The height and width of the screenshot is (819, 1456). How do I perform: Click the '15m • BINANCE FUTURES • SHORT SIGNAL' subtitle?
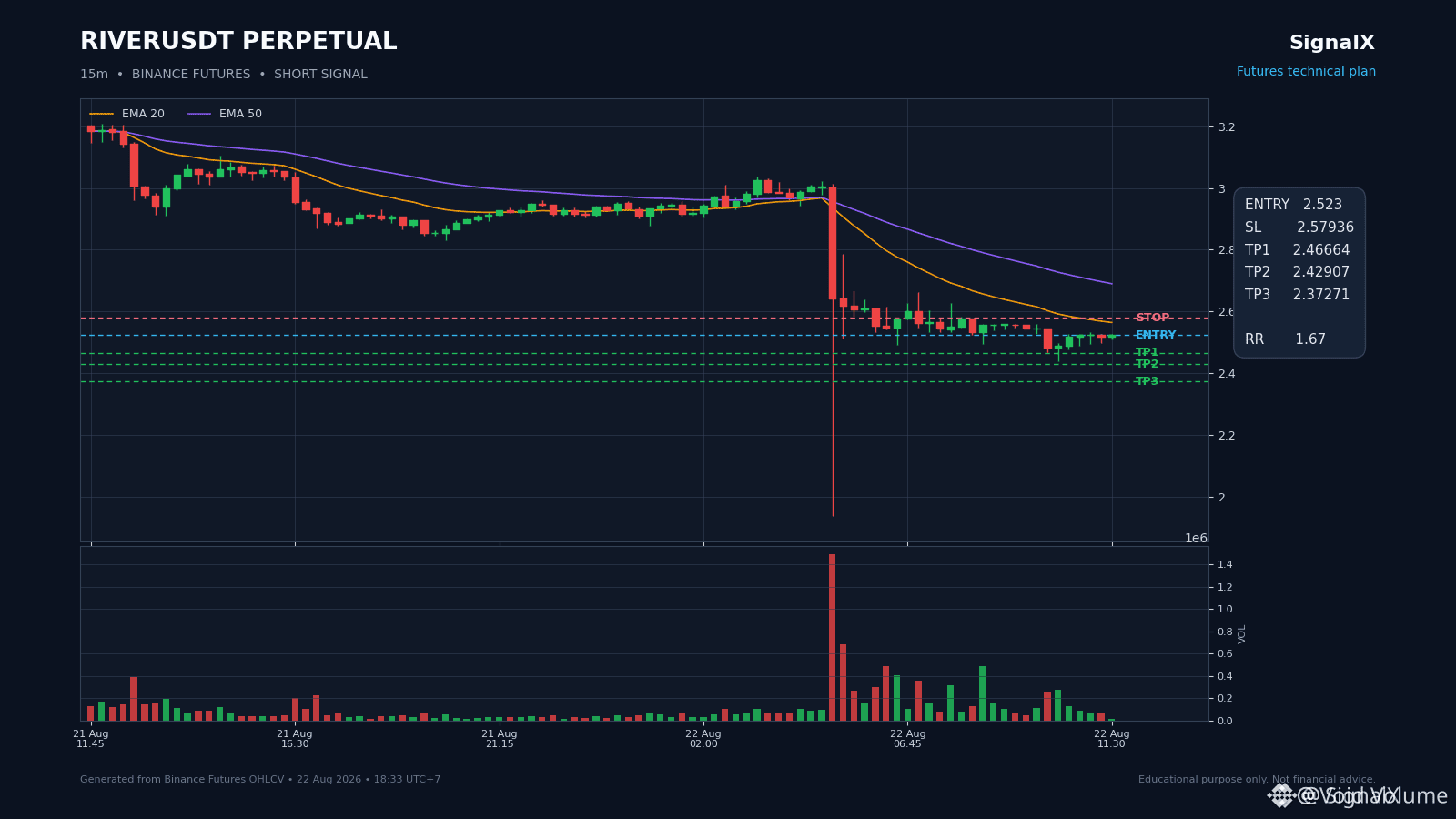(x=224, y=75)
